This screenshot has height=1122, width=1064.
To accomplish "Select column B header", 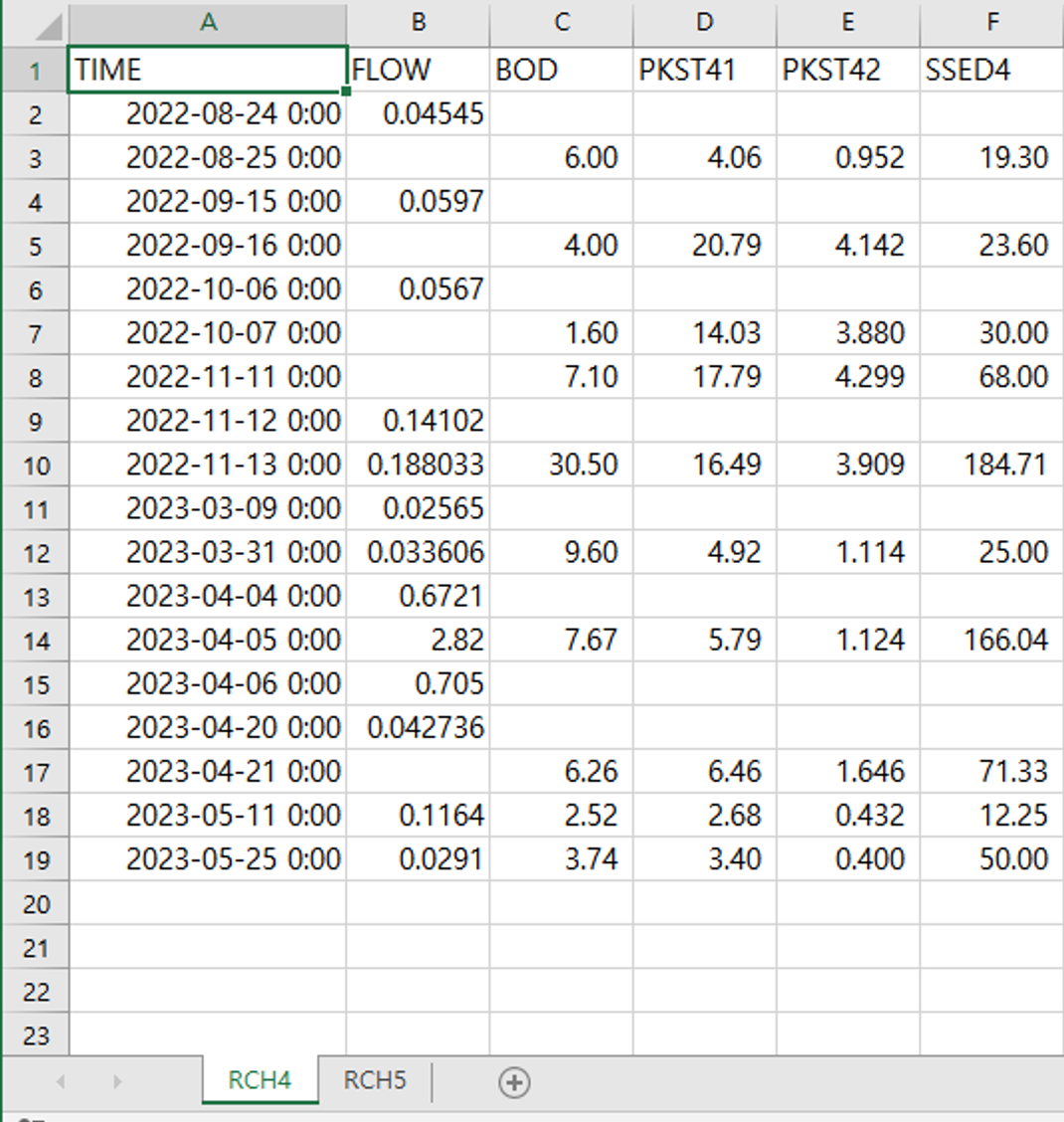I will coord(419,24).
